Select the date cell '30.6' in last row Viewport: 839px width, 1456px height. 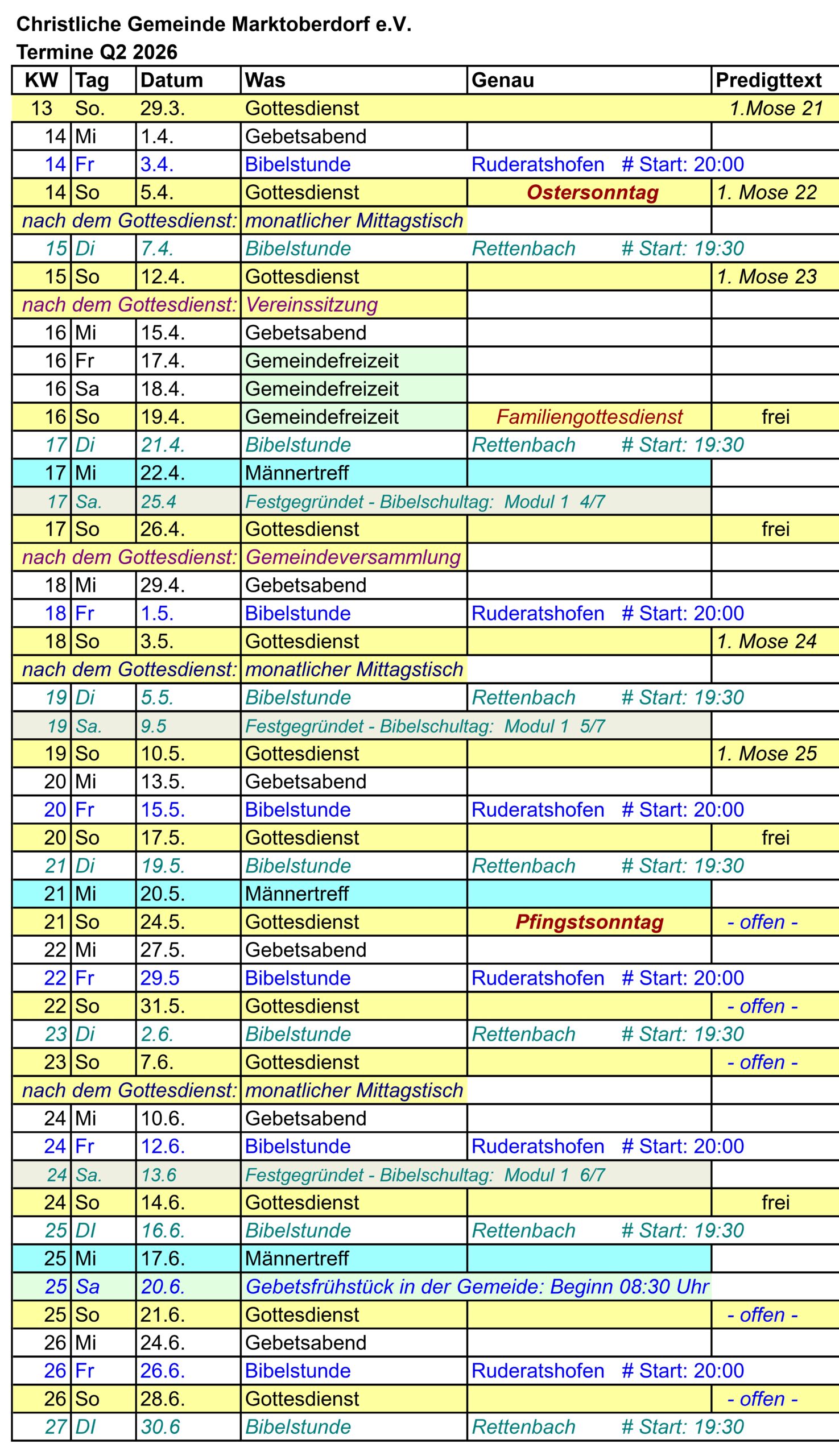point(161,1426)
